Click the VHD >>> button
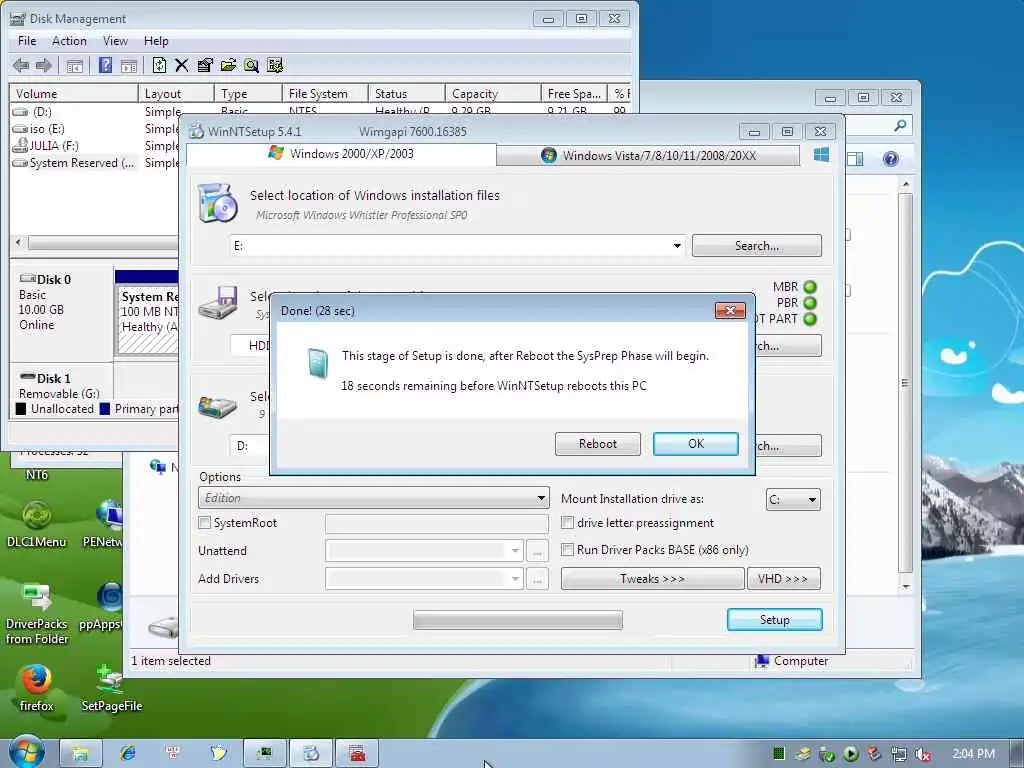 (783, 579)
